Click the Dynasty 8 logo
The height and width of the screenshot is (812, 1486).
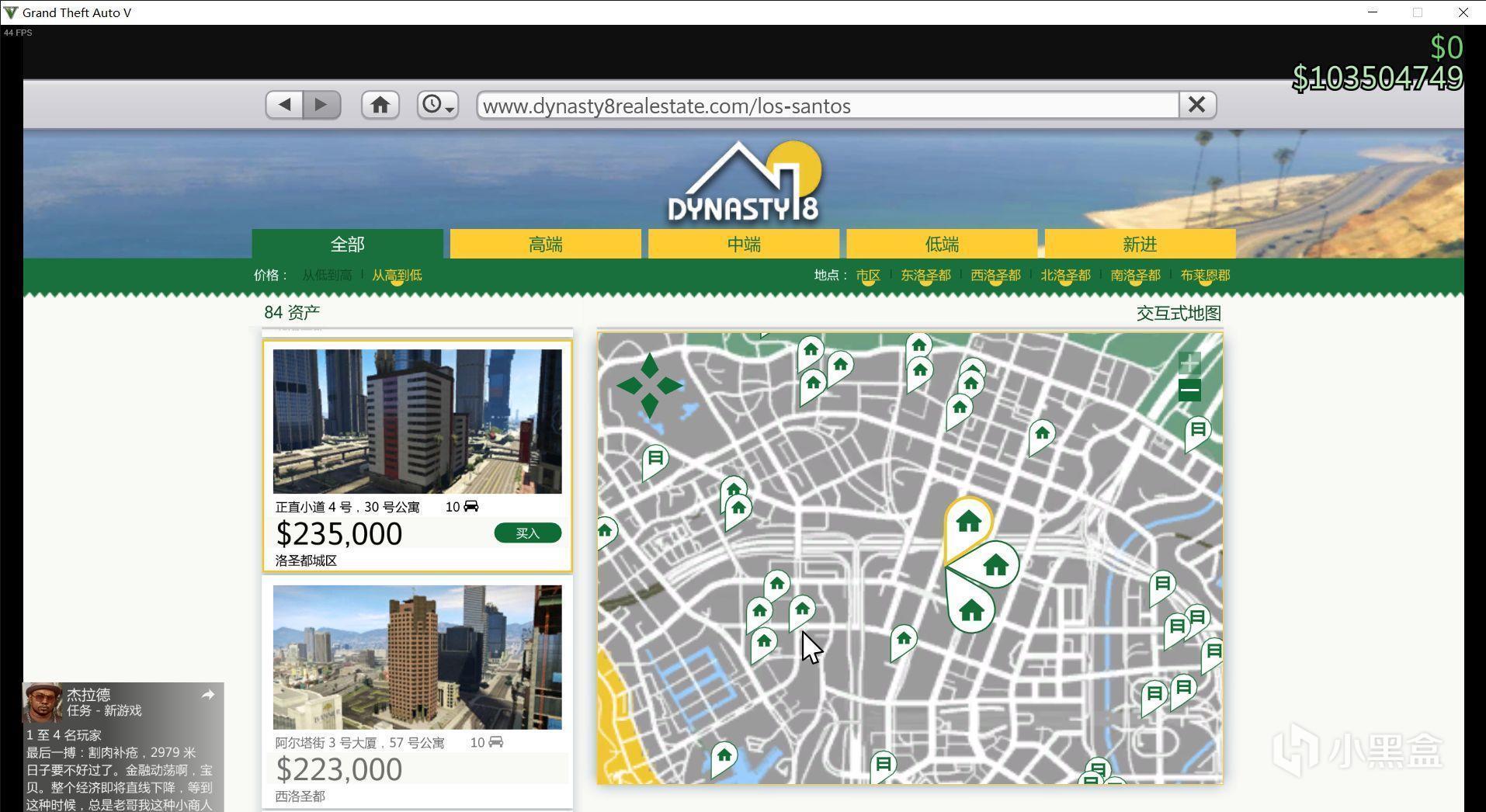point(744,182)
